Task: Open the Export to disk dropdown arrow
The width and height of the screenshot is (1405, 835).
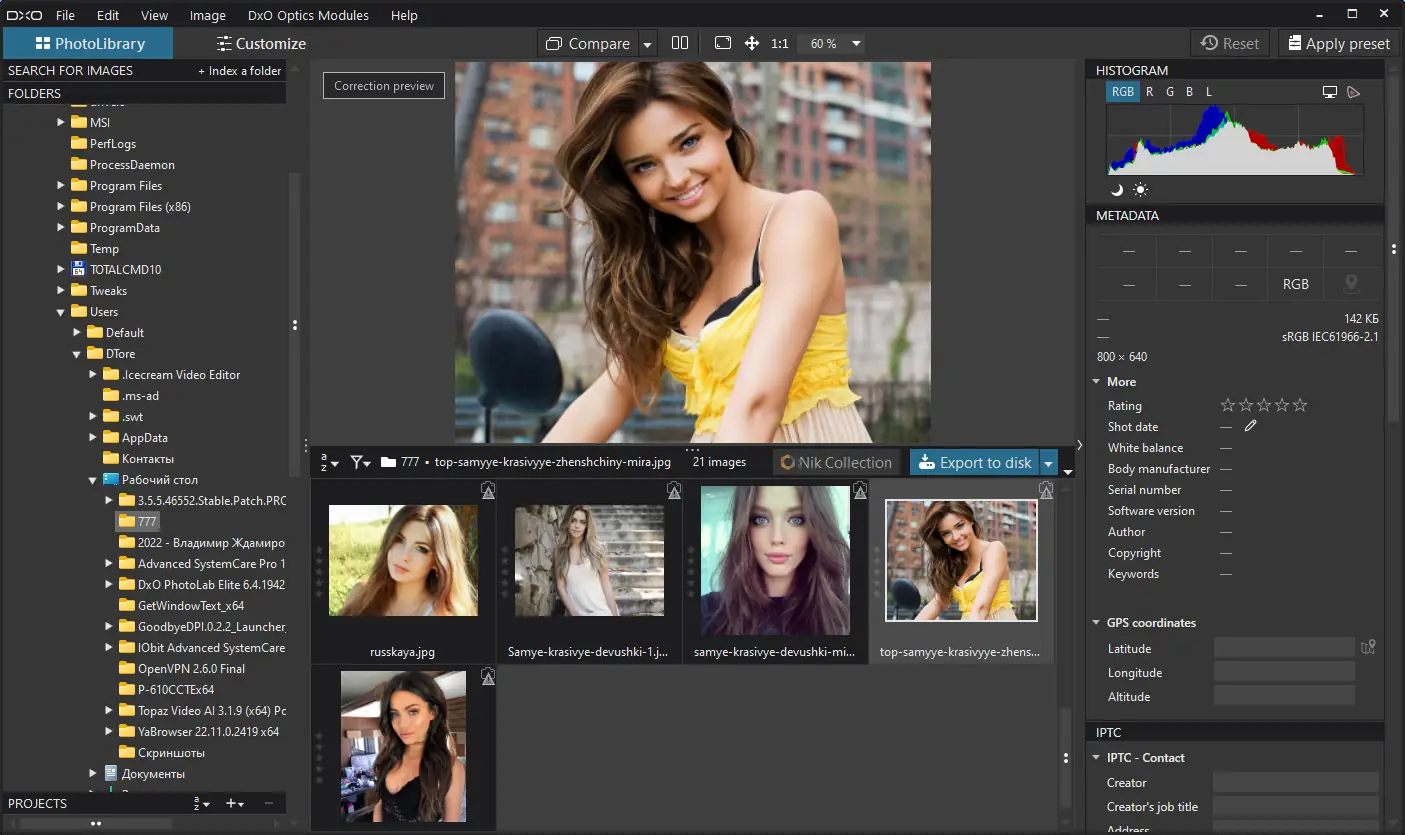Action: (x=1048, y=462)
